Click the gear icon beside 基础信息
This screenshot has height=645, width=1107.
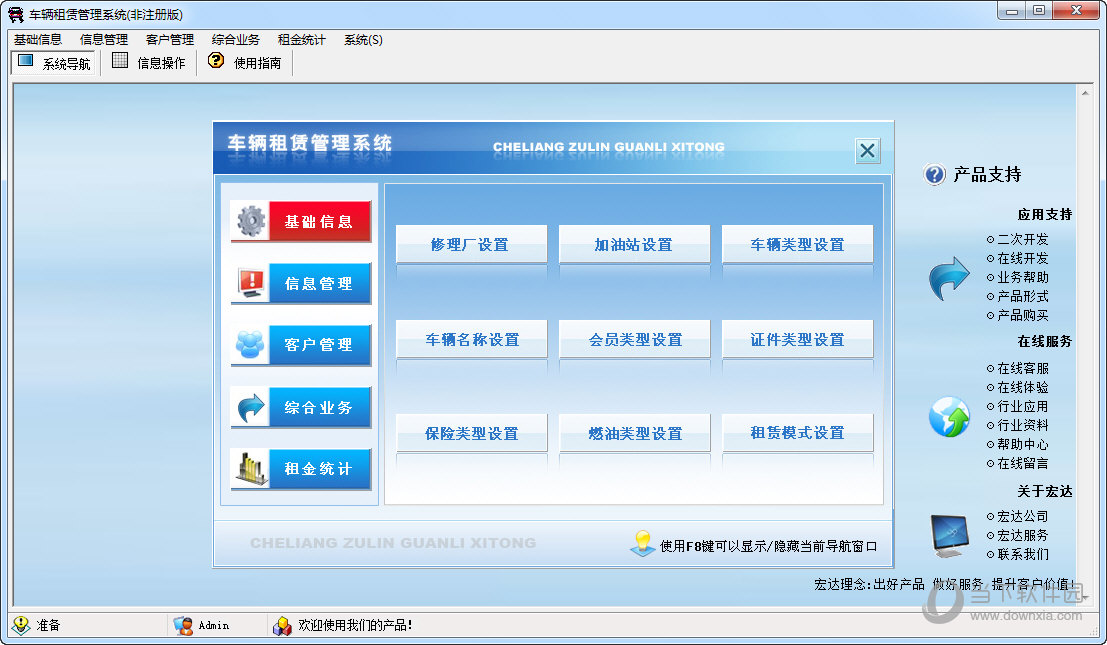250,221
